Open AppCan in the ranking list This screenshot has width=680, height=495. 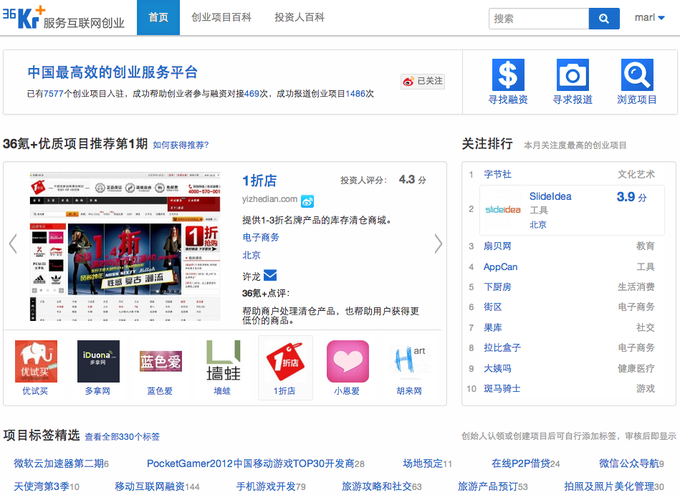click(x=500, y=267)
